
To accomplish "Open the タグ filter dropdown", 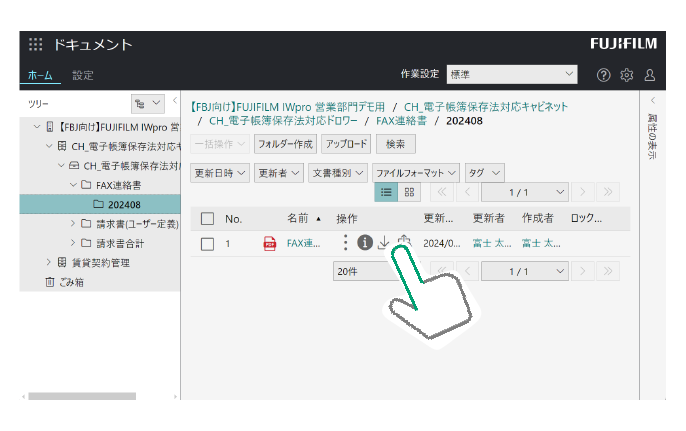I will [x=485, y=173].
